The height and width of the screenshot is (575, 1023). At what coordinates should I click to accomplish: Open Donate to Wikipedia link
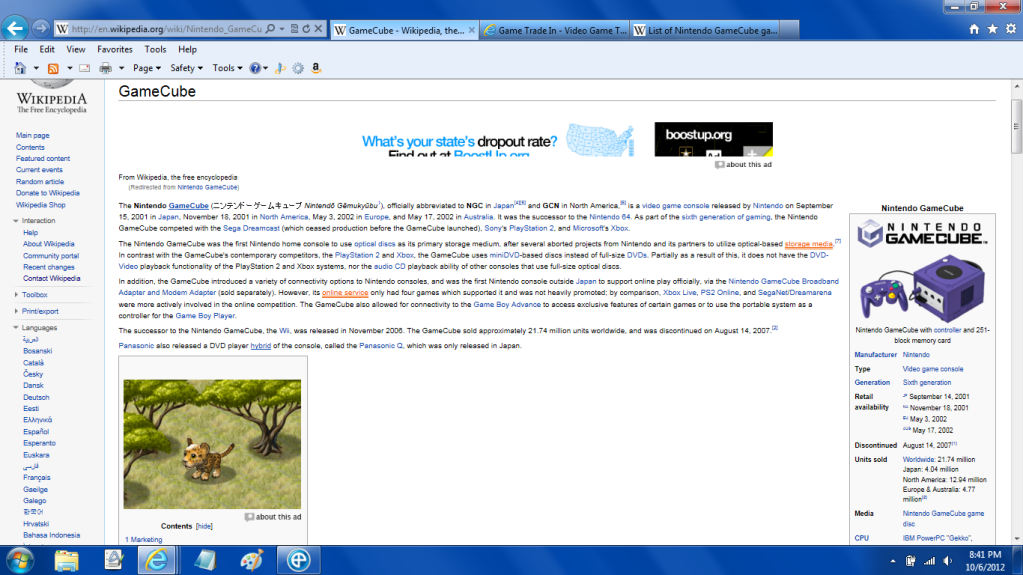pos(48,193)
